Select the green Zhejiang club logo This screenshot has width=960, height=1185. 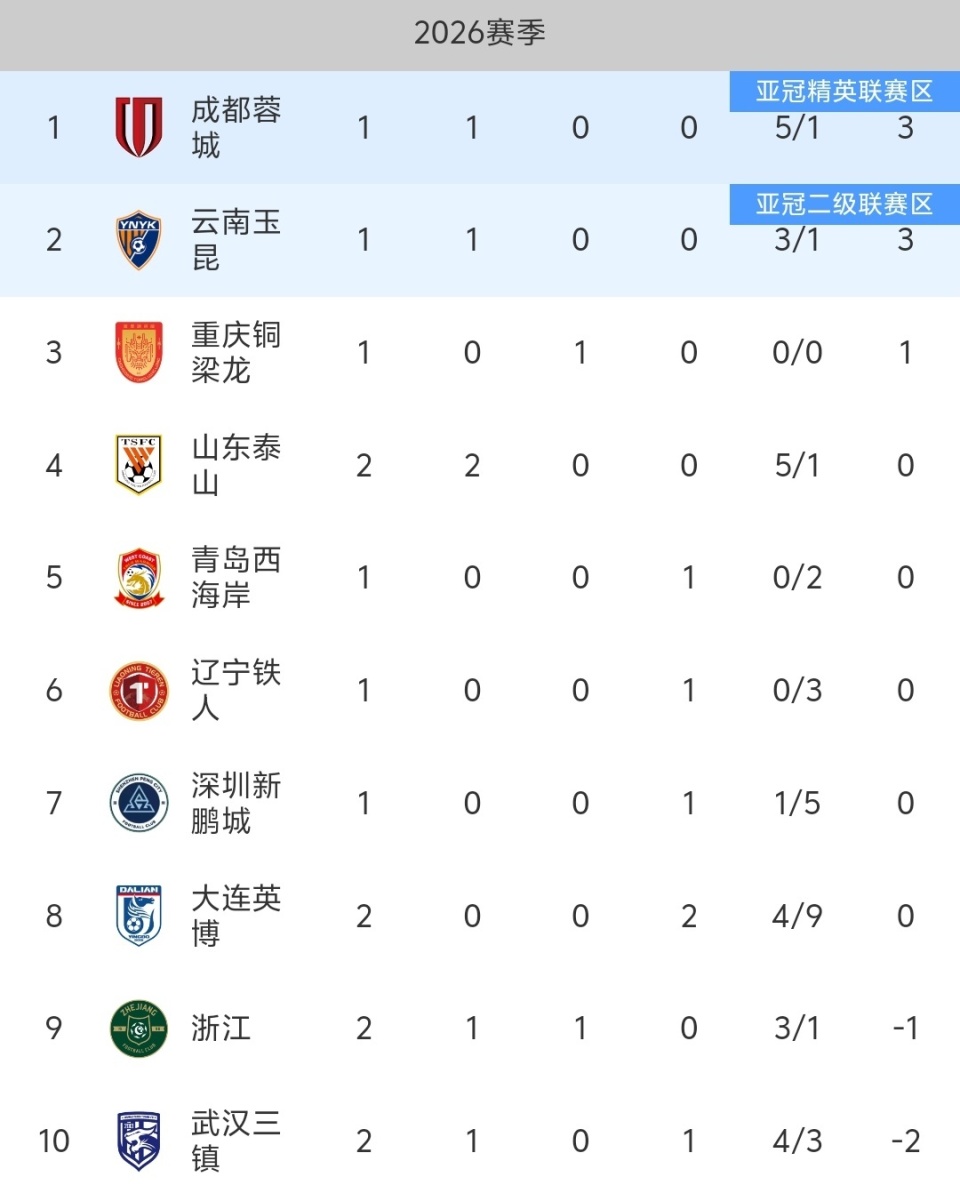(138, 1028)
